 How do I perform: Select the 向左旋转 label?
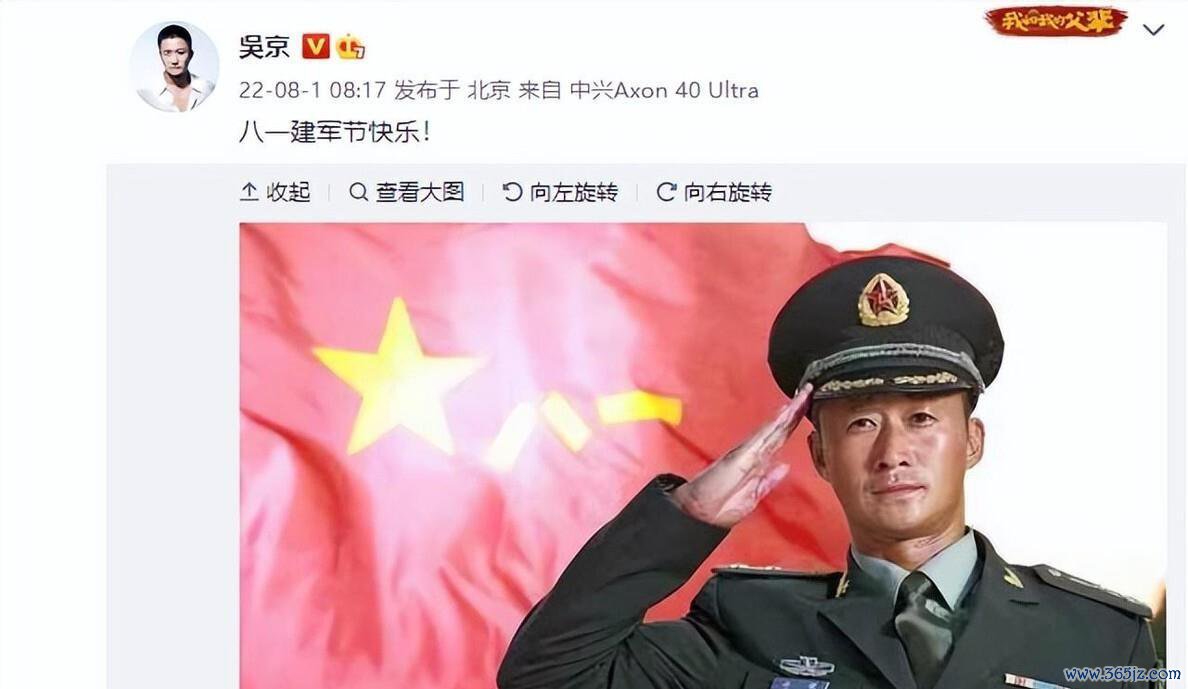[x=574, y=192]
